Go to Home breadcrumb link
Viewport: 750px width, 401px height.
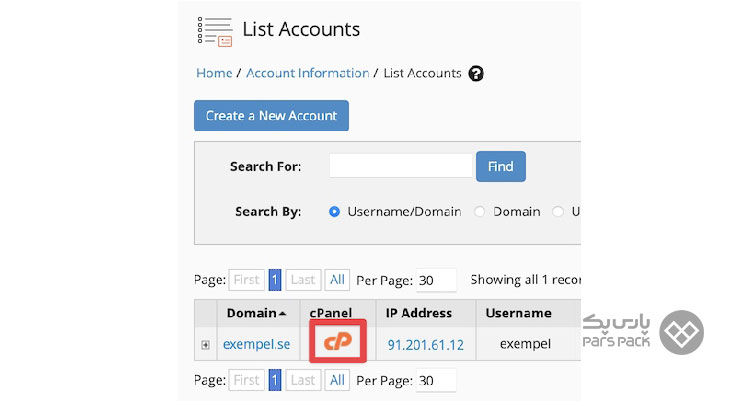[214, 73]
